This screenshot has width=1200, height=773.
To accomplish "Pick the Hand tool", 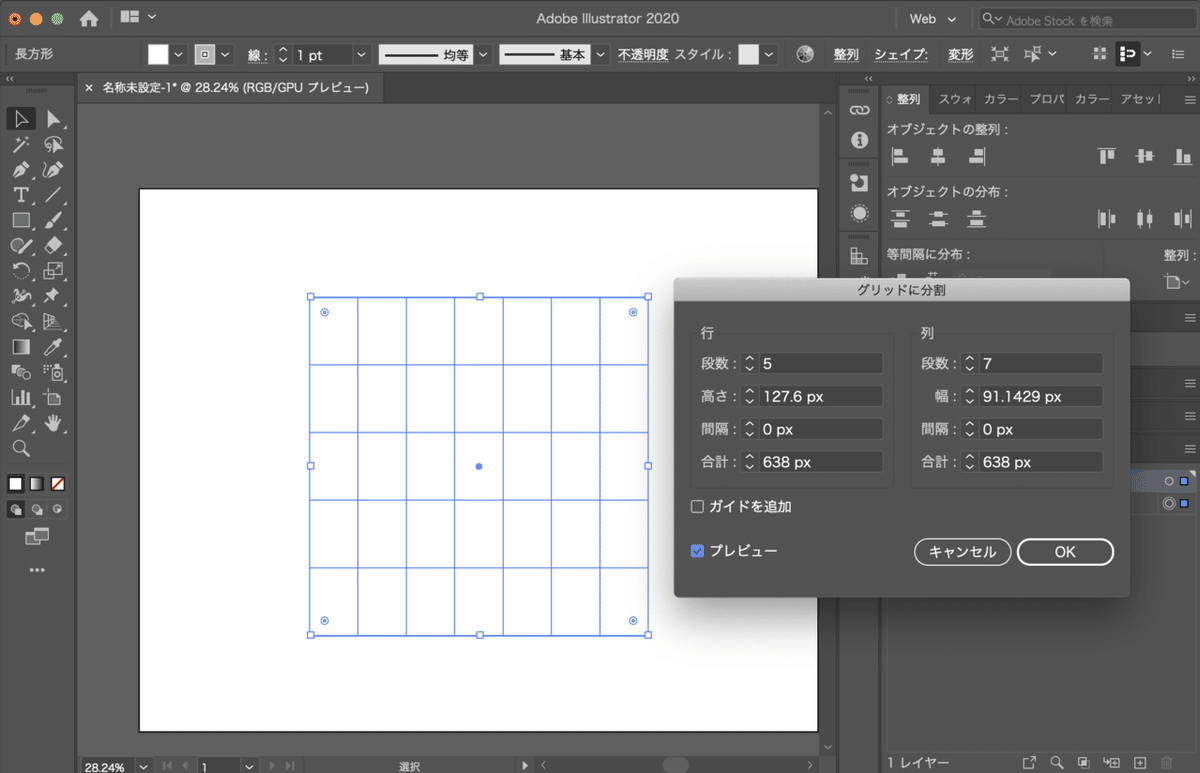I will (x=54, y=423).
